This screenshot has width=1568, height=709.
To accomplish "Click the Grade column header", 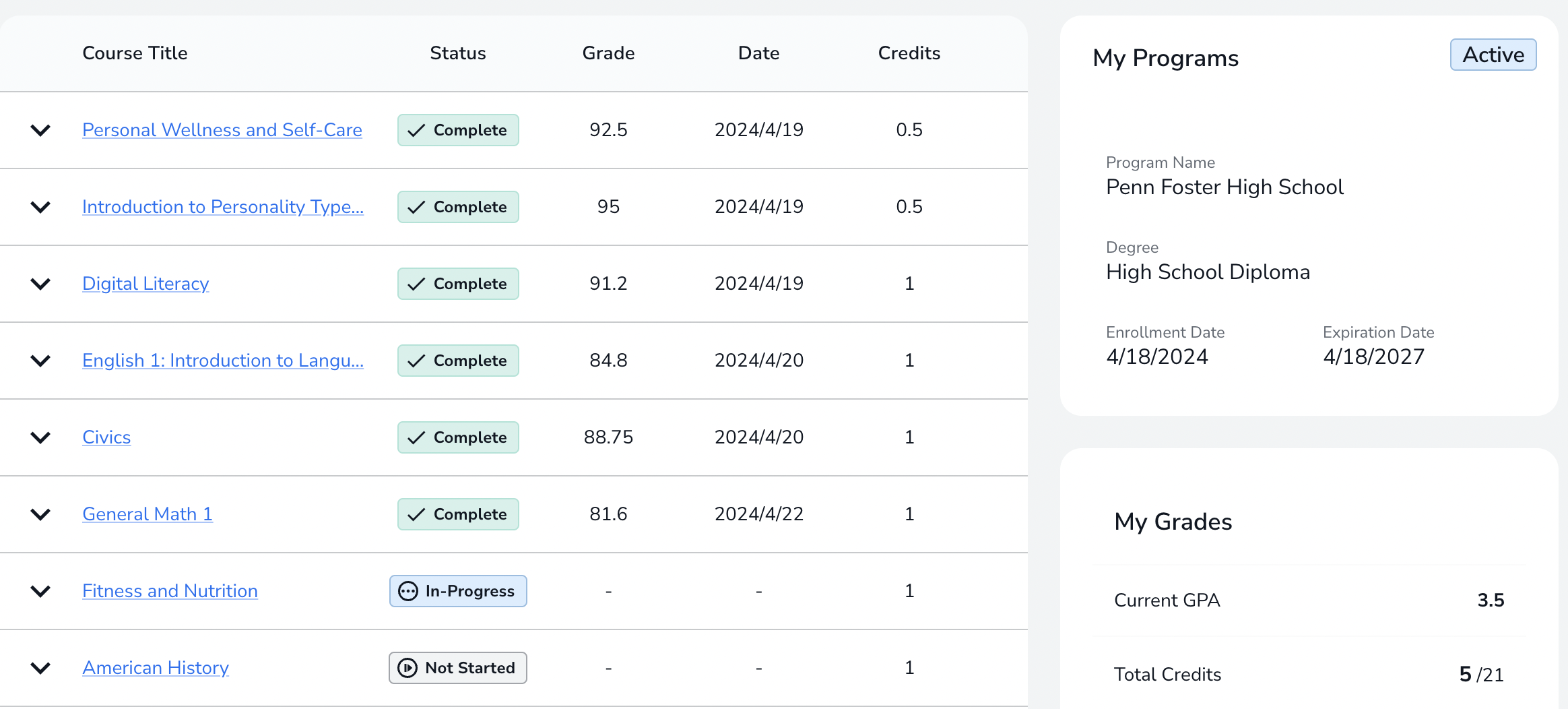I will point(608,53).
